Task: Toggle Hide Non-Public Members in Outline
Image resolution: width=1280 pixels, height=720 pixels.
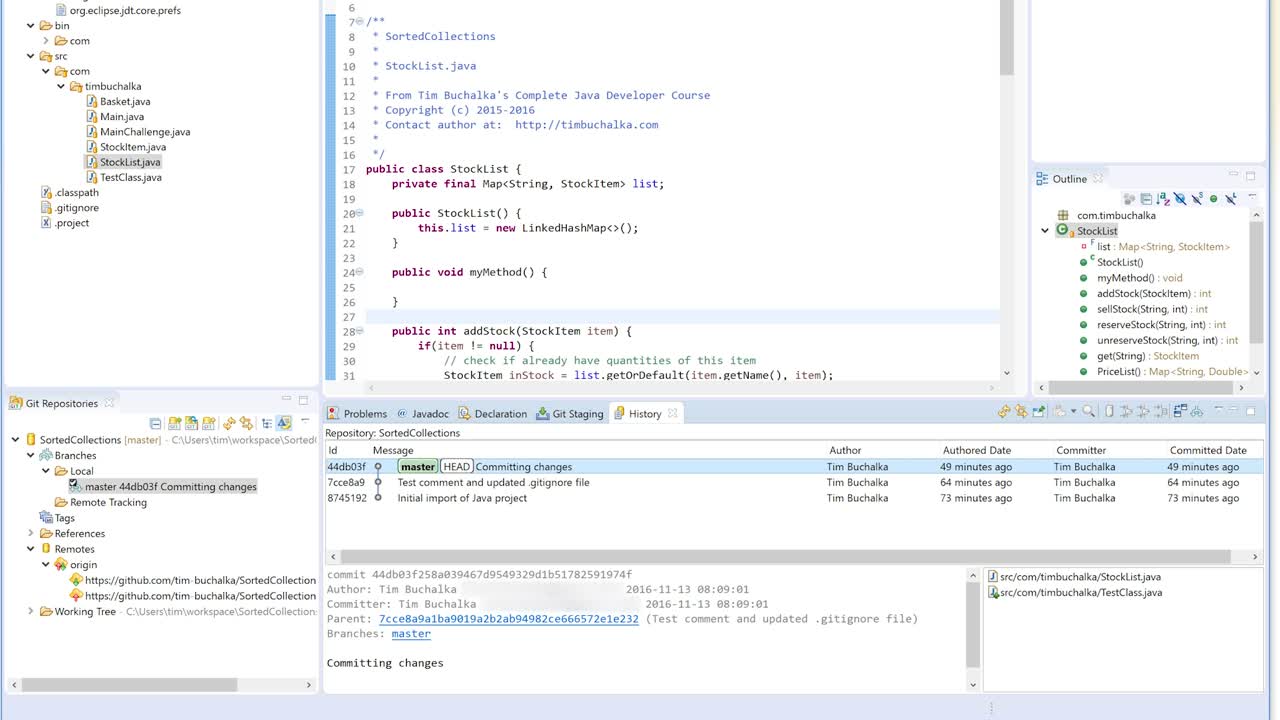Action: point(1213,199)
